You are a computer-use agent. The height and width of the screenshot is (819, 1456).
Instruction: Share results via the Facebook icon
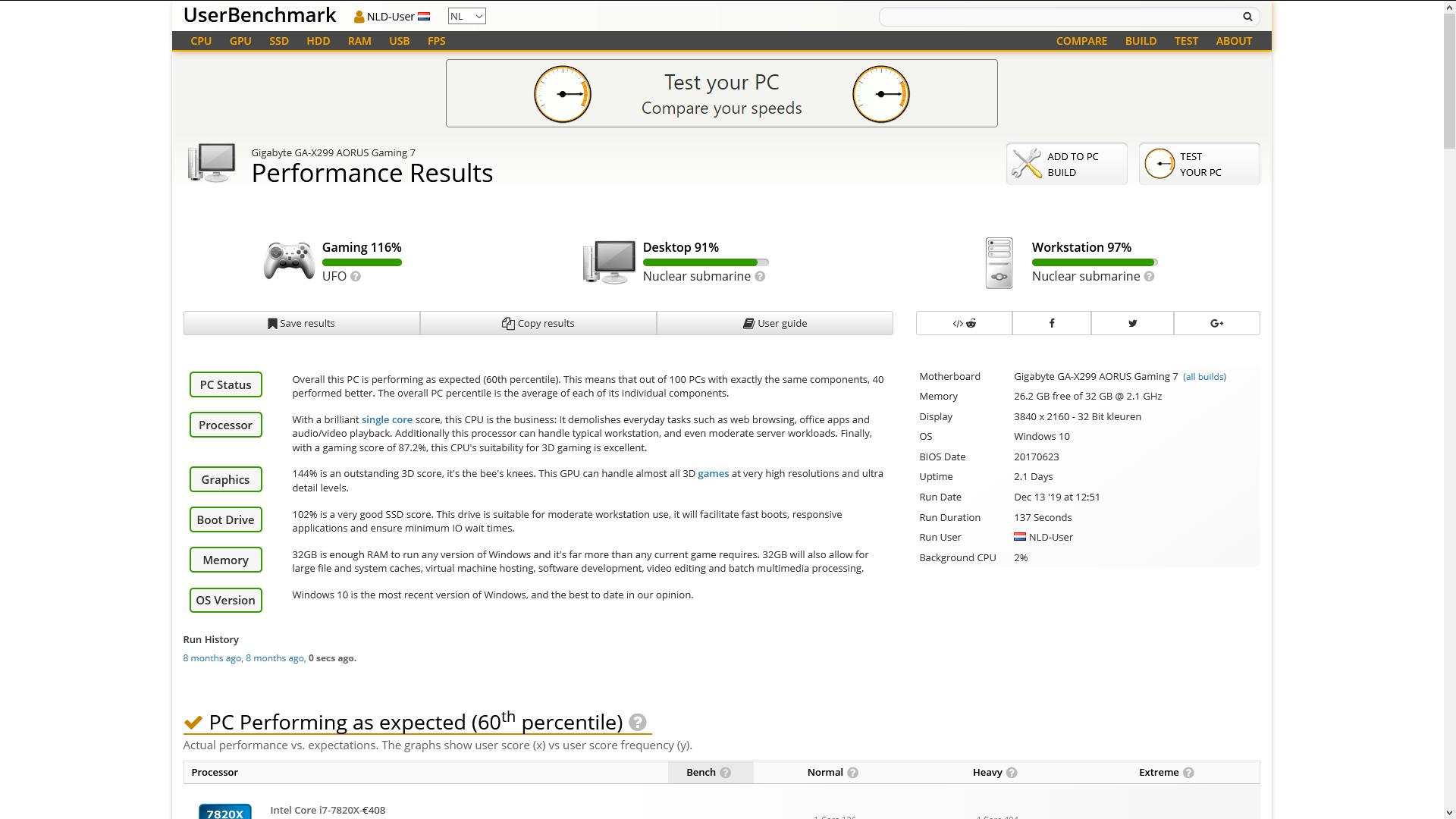coord(1051,322)
